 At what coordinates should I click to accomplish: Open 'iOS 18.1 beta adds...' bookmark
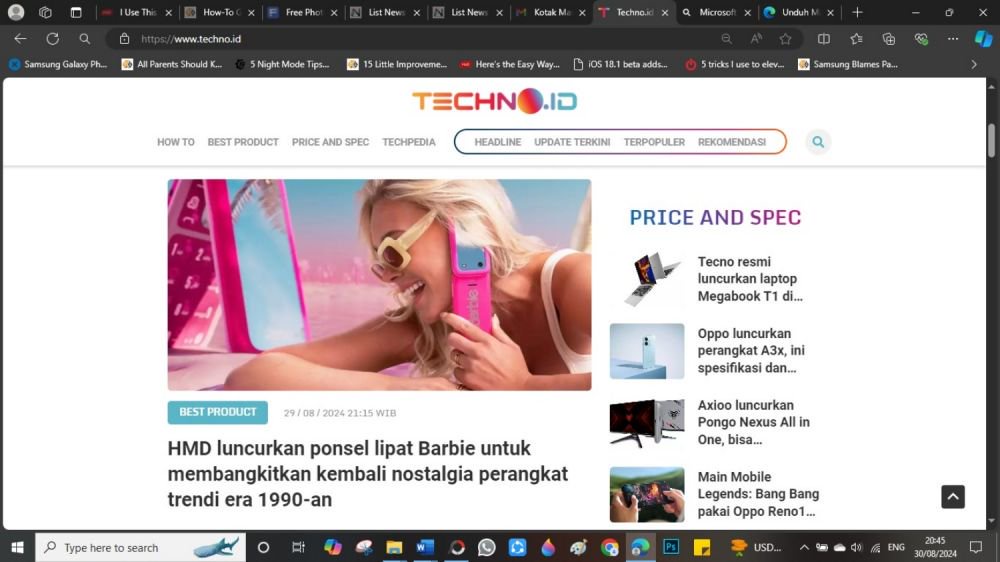[x=621, y=64]
